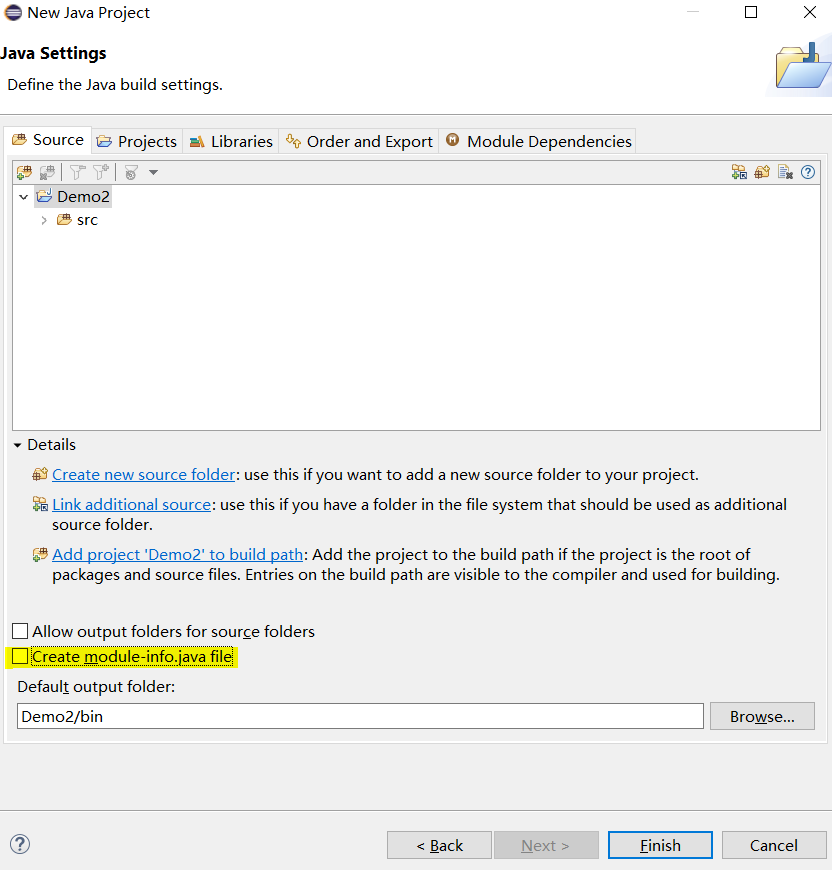Open help from the source toolbar question mark
832x870 pixels.
pos(808,172)
